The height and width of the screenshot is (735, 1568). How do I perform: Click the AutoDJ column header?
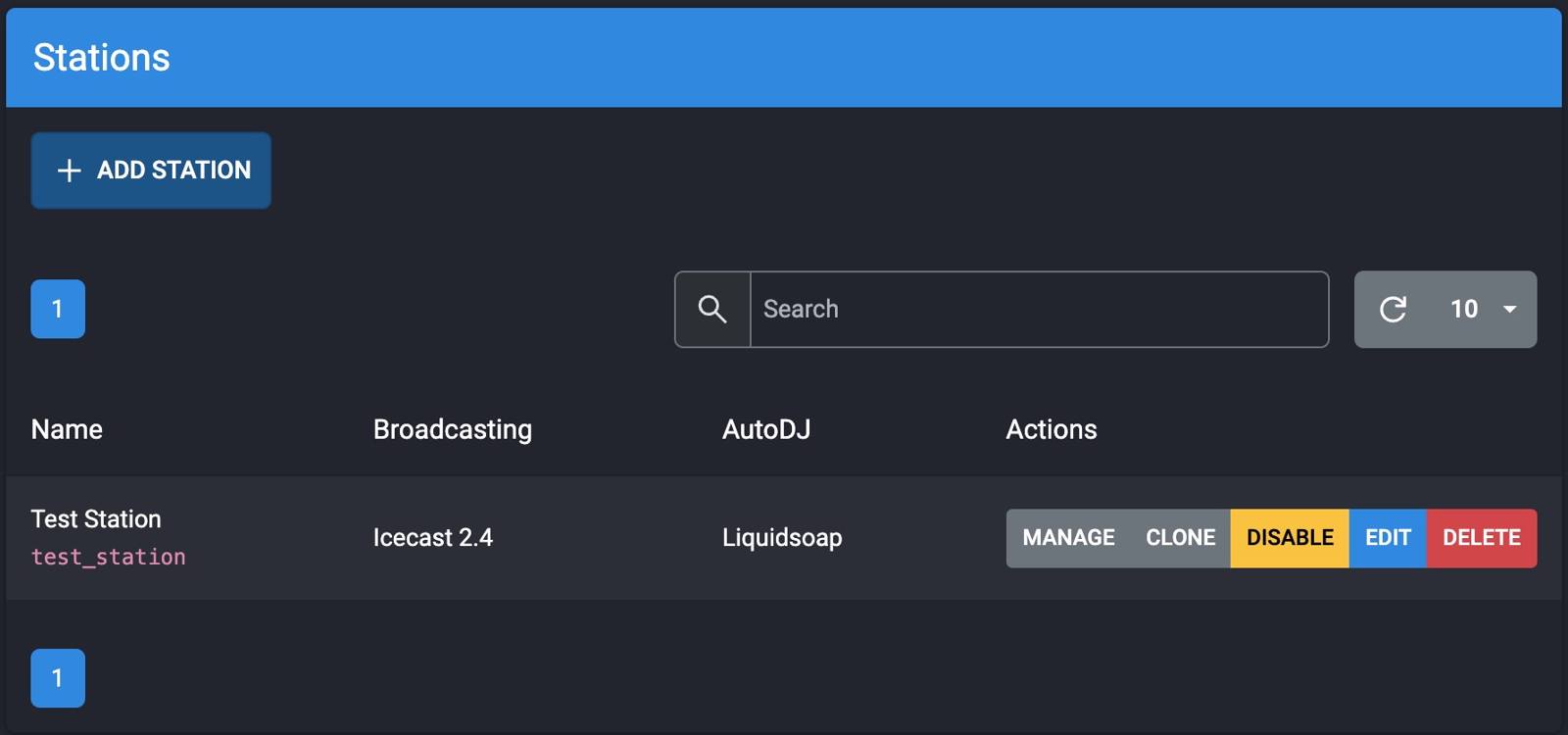click(765, 429)
